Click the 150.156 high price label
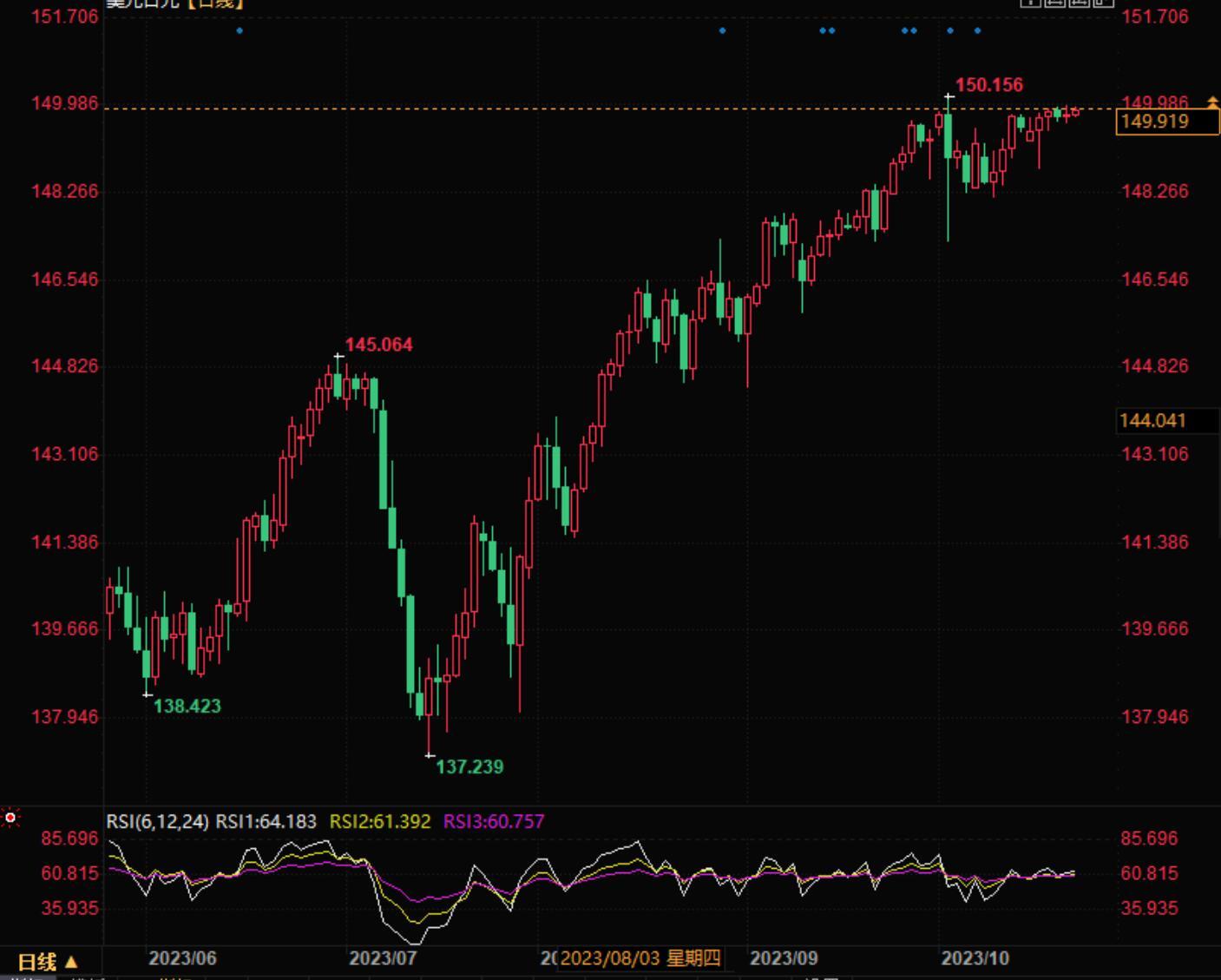Image resolution: width=1221 pixels, height=980 pixels. [x=989, y=85]
